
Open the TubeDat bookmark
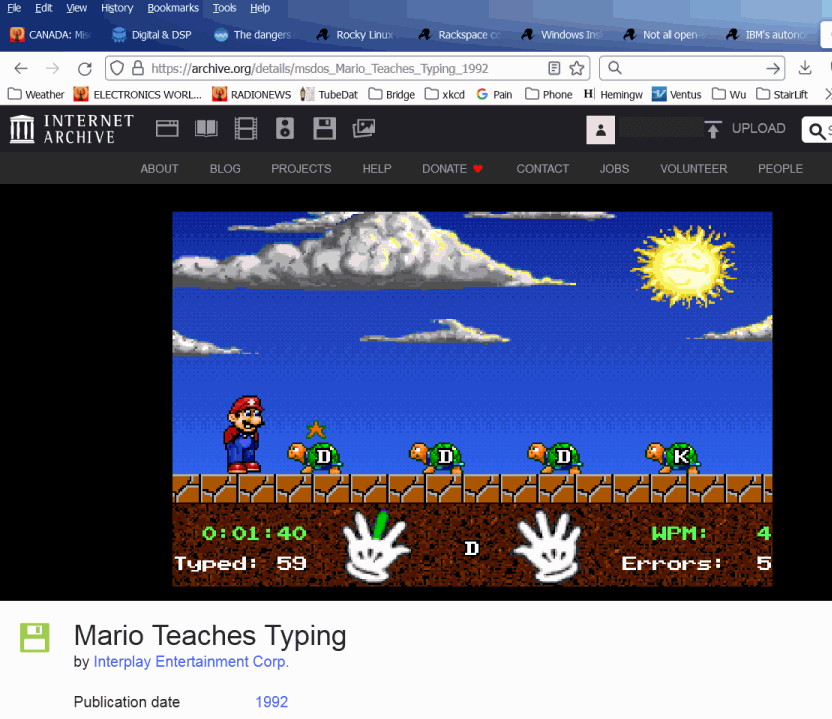click(329, 94)
